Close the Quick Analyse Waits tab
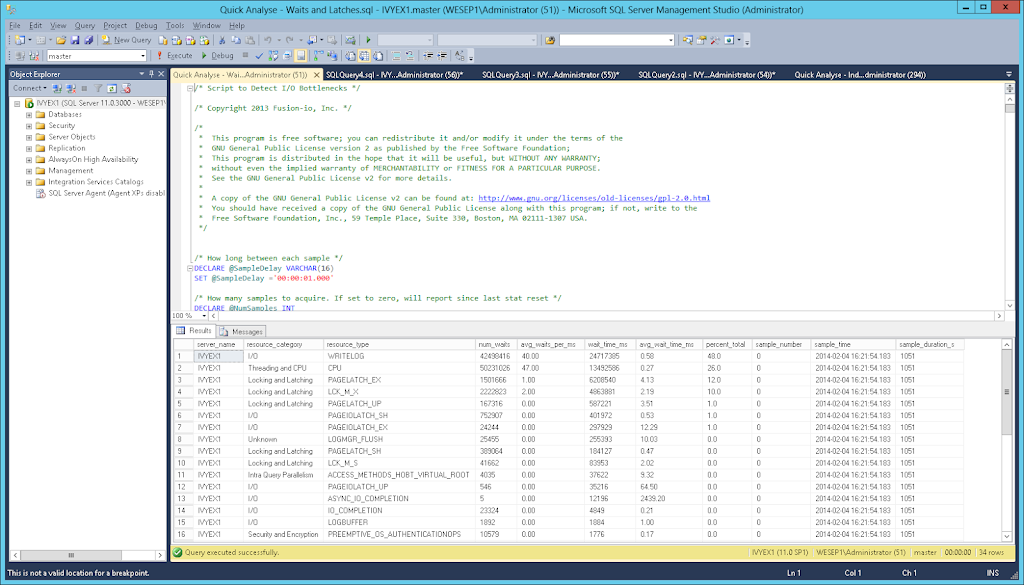 [x=317, y=75]
